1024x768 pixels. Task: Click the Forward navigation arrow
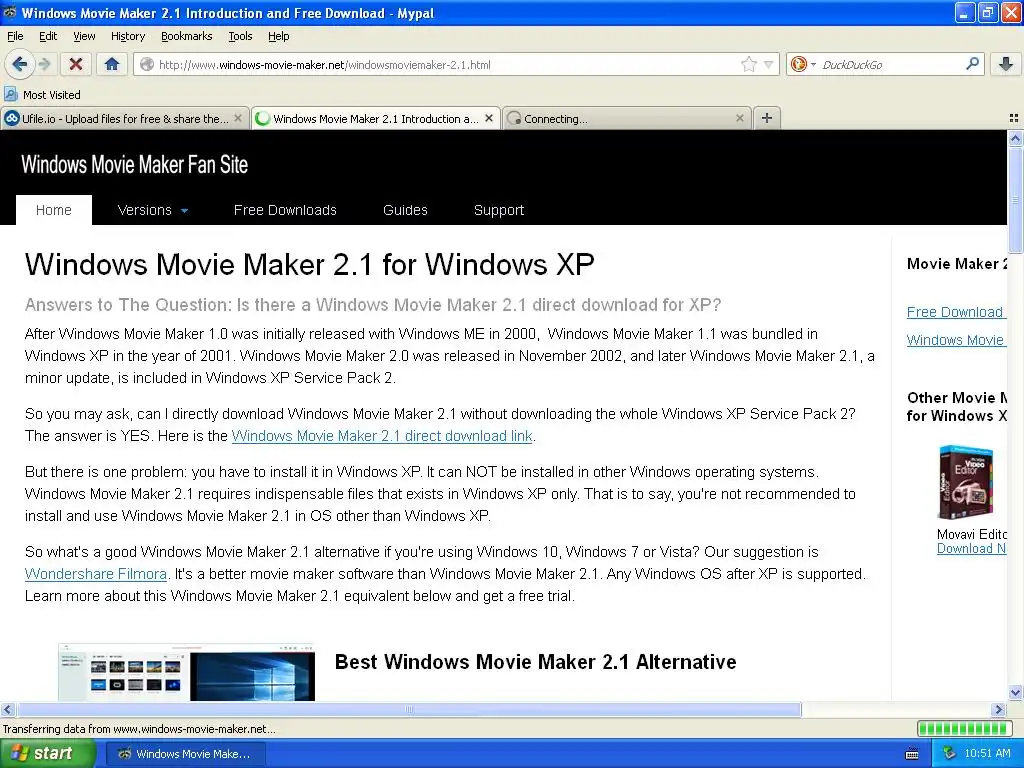point(44,64)
